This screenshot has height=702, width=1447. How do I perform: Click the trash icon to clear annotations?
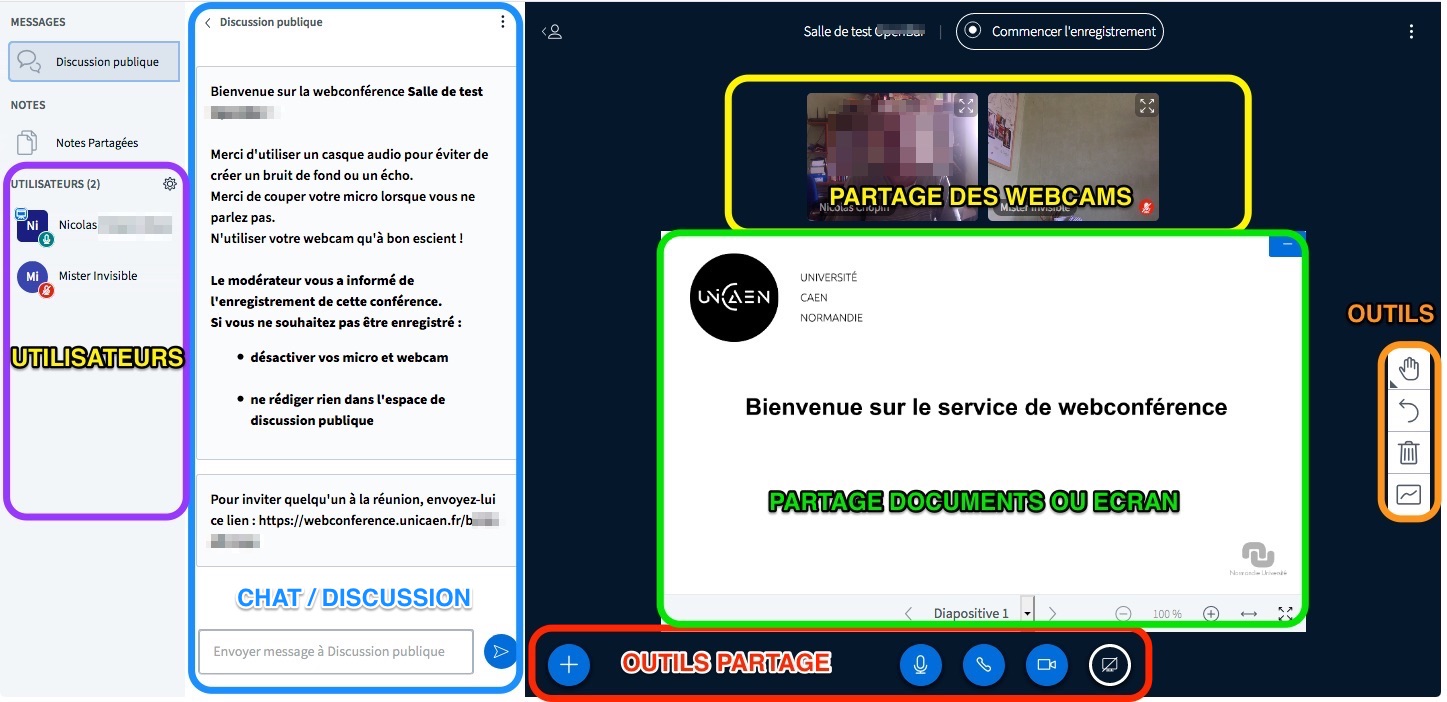(x=1408, y=453)
